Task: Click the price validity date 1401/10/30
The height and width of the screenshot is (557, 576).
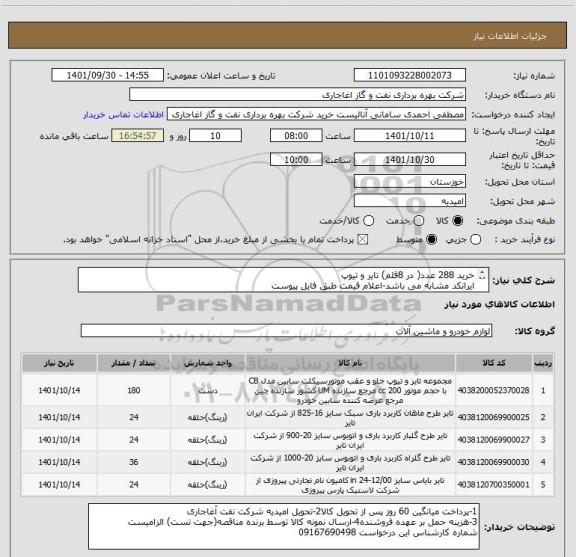Action: coord(410,159)
